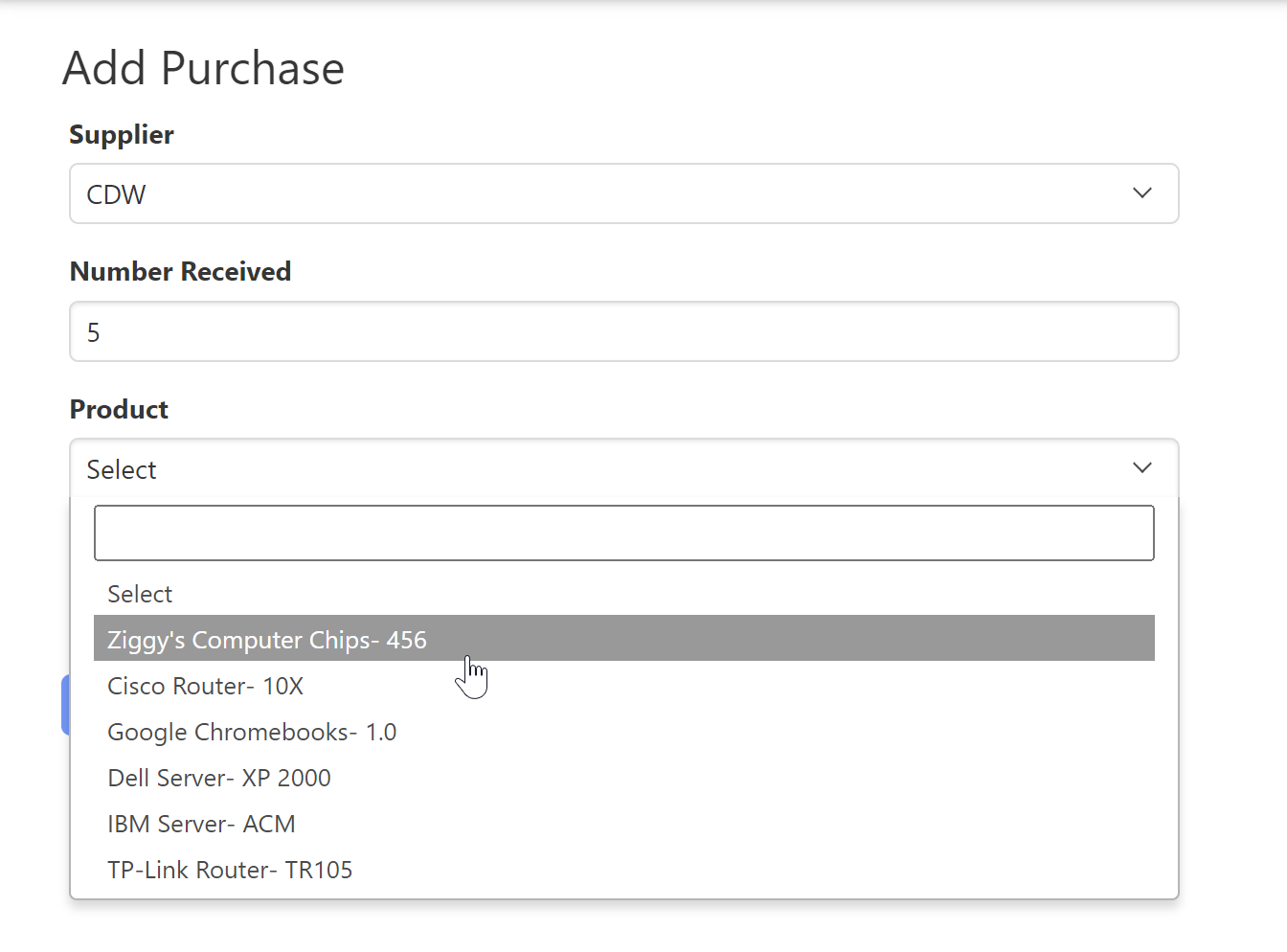Screen dimensions: 1287x952
Task: Click the Supplier field label
Action: pos(122,135)
